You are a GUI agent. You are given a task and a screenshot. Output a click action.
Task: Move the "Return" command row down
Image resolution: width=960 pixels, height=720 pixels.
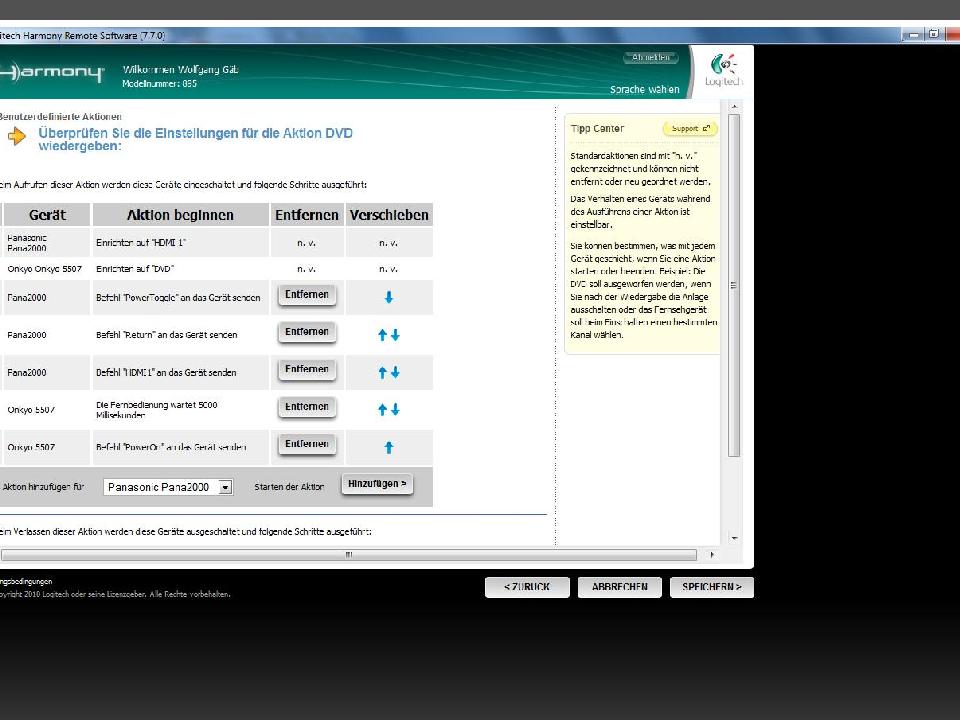pos(396,335)
